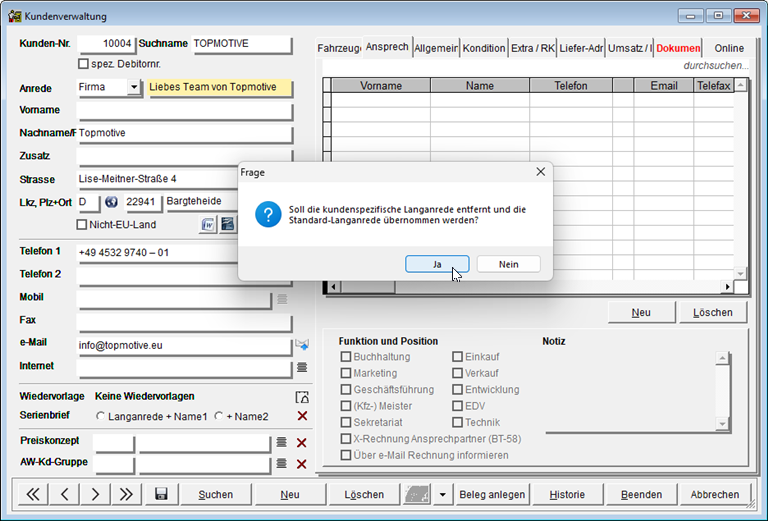Clear Serienbrief selection with red X
Image resolution: width=768 pixels, height=521 pixels.
pos(302,416)
